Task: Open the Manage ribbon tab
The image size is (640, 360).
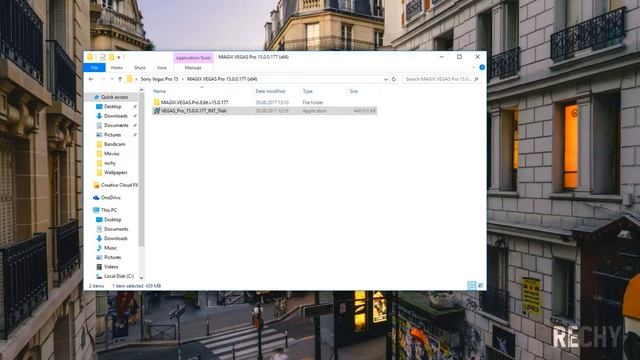Action: tap(193, 68)
